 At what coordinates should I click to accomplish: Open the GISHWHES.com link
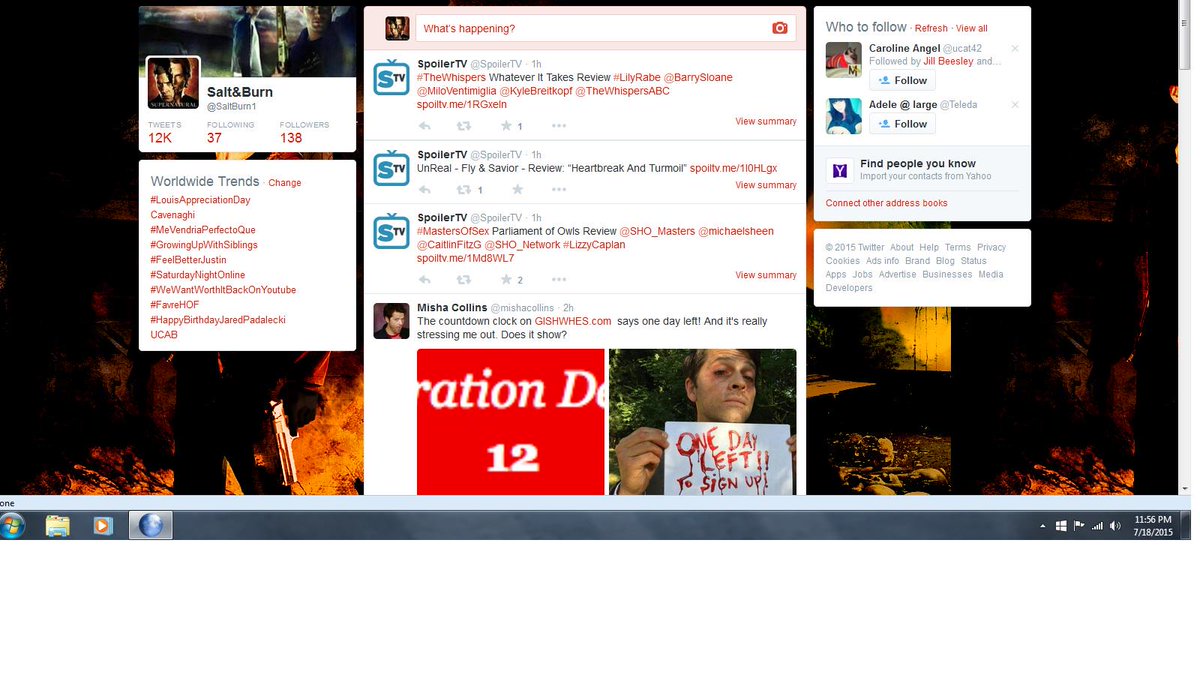(572, 321)
